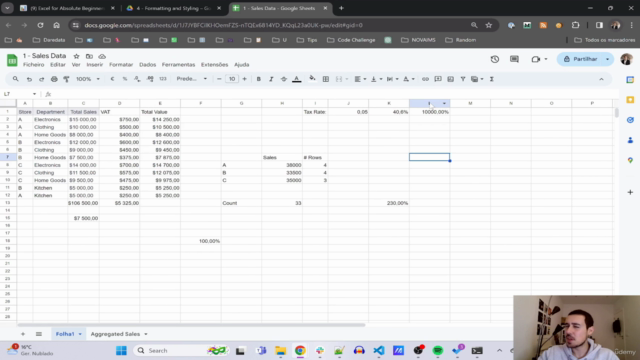Screen dimensions: 640x360
Task: Select cell with text 'Tax Rate:'
Action: (x=315, y=112)
